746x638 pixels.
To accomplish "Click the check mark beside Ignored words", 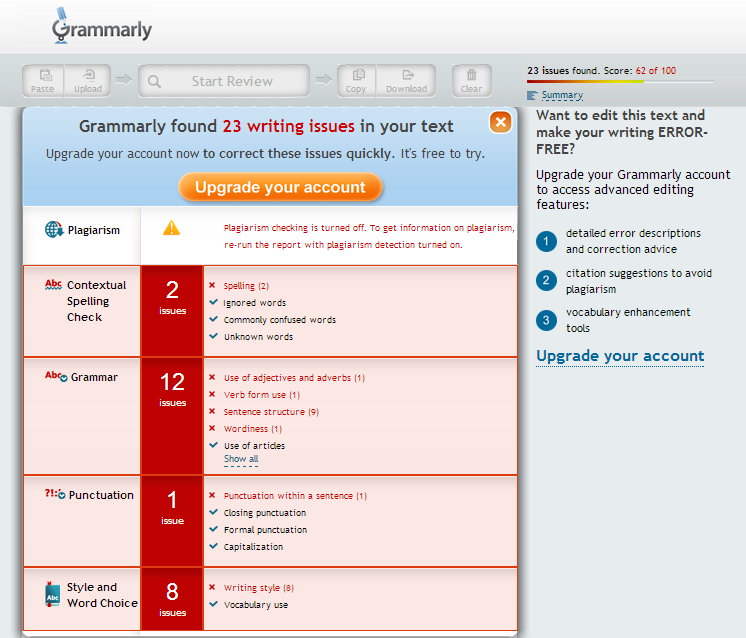I will [x=214, y=302].
